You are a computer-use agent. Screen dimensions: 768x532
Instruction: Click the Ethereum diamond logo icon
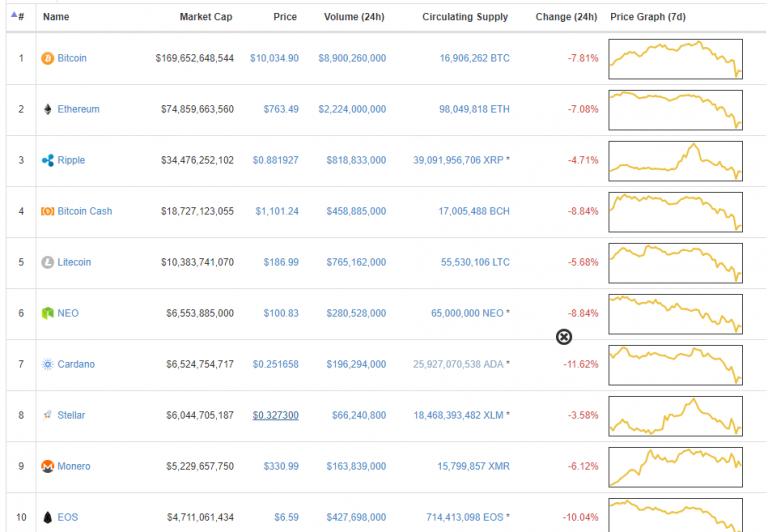[x=47, y=109]
